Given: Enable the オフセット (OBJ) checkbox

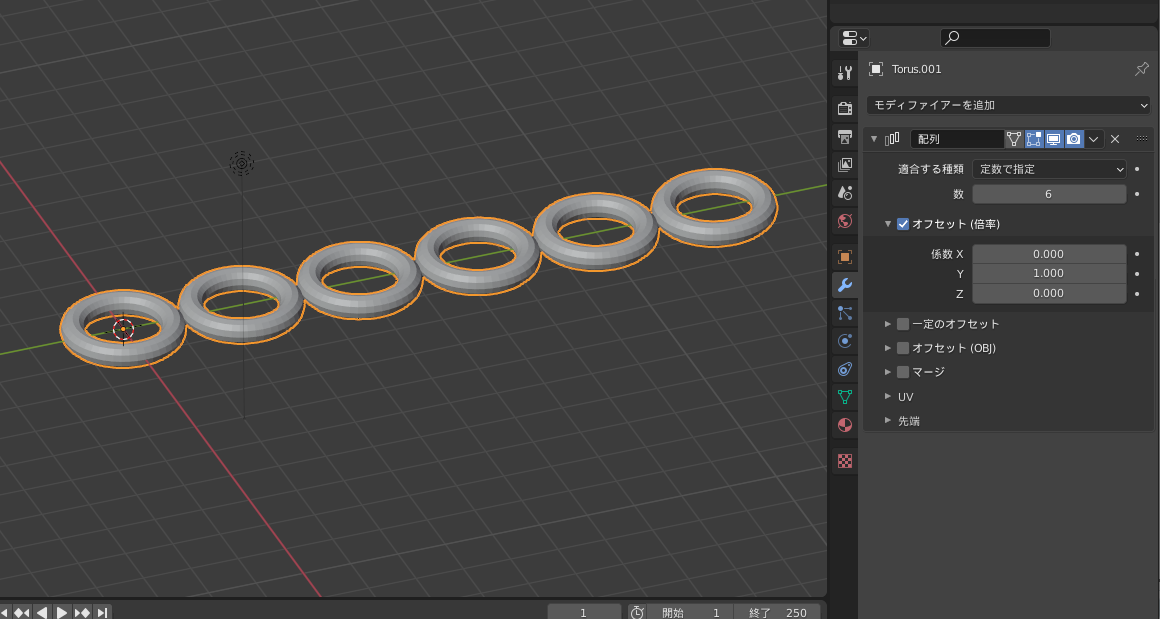Looking at the screenshot, I should 903,348.
